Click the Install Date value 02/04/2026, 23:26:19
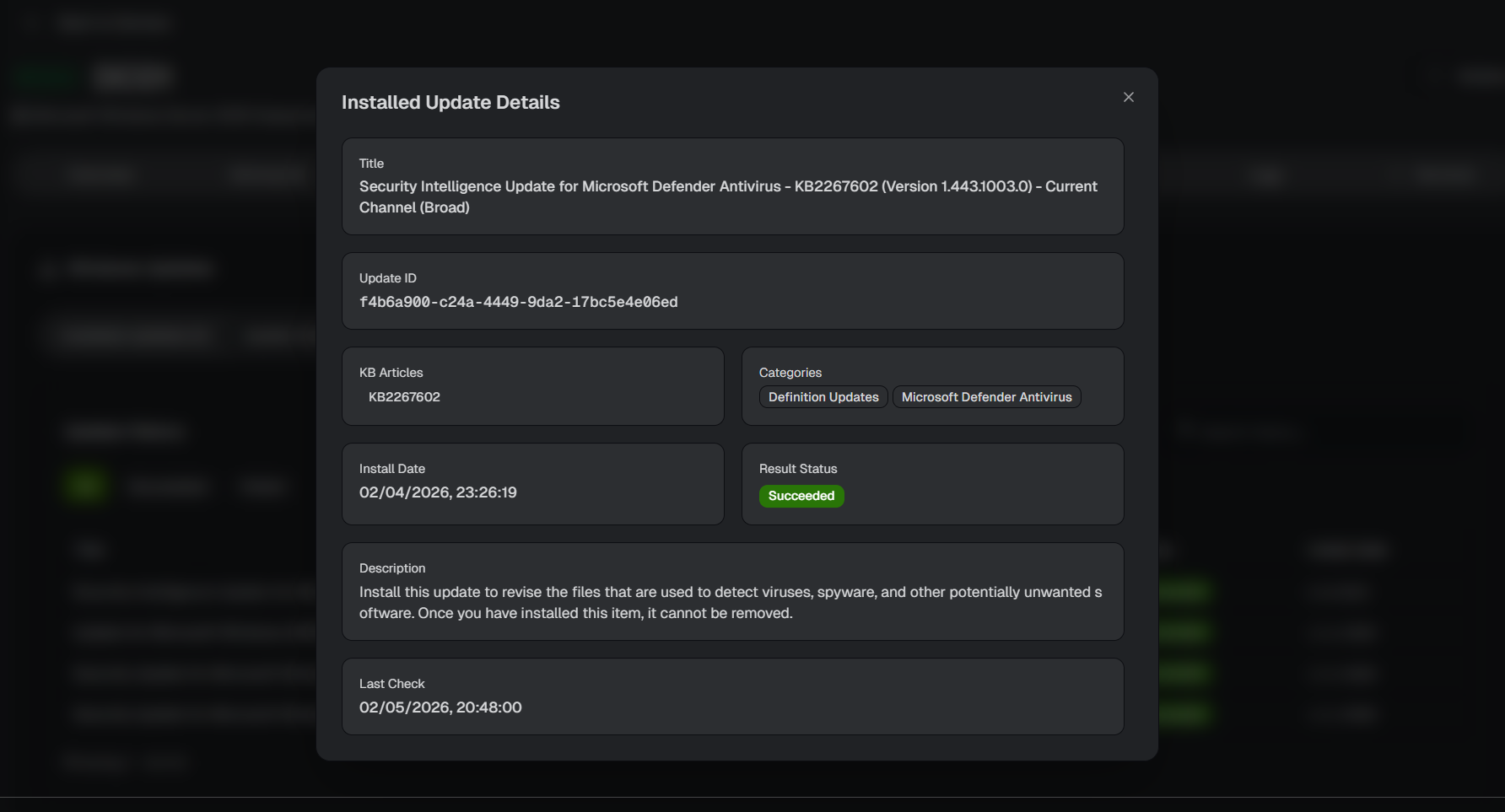Viewport: 1505px width, 812px height. pos(438,492)
